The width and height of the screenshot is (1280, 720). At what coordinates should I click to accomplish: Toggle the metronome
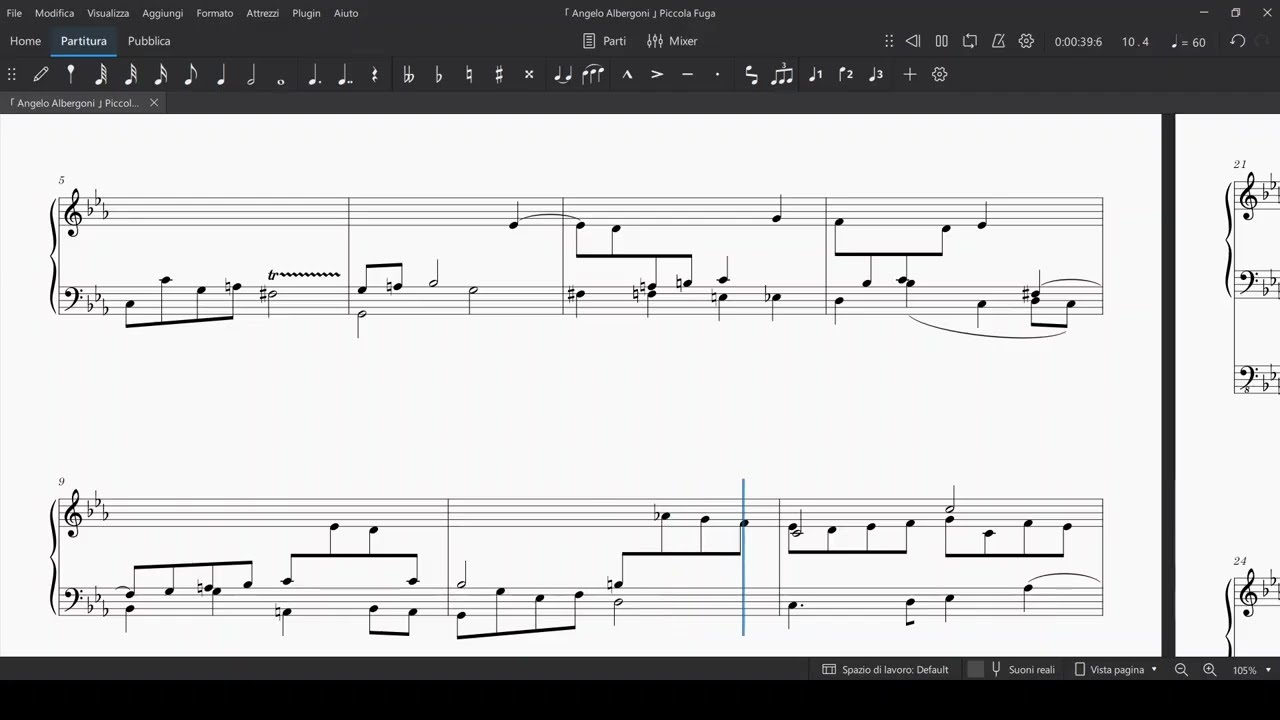click(x=998, y=41)
